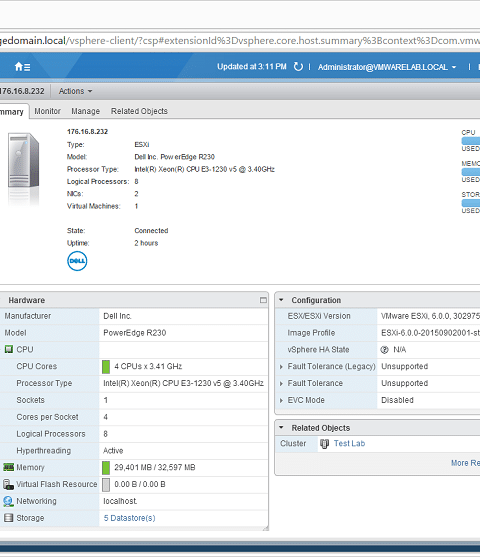Screen dimensions: 480x557
Task: Click the Storage icon
Action: [9, 518]
